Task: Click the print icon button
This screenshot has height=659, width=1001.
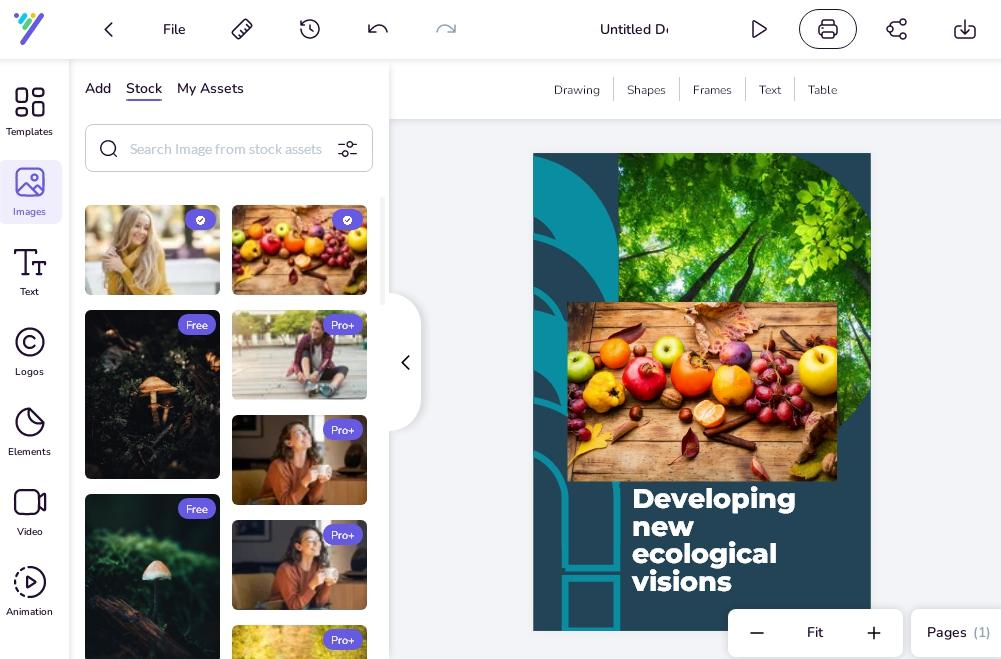Action: 827,29
